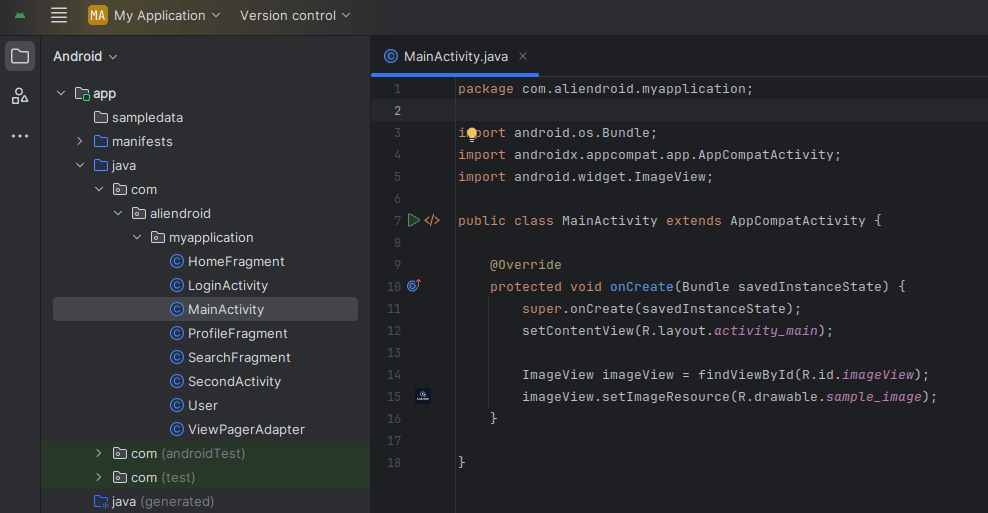Click the manifests folder icon
Viewport: 988px width, 513px height.
(101, 141)
